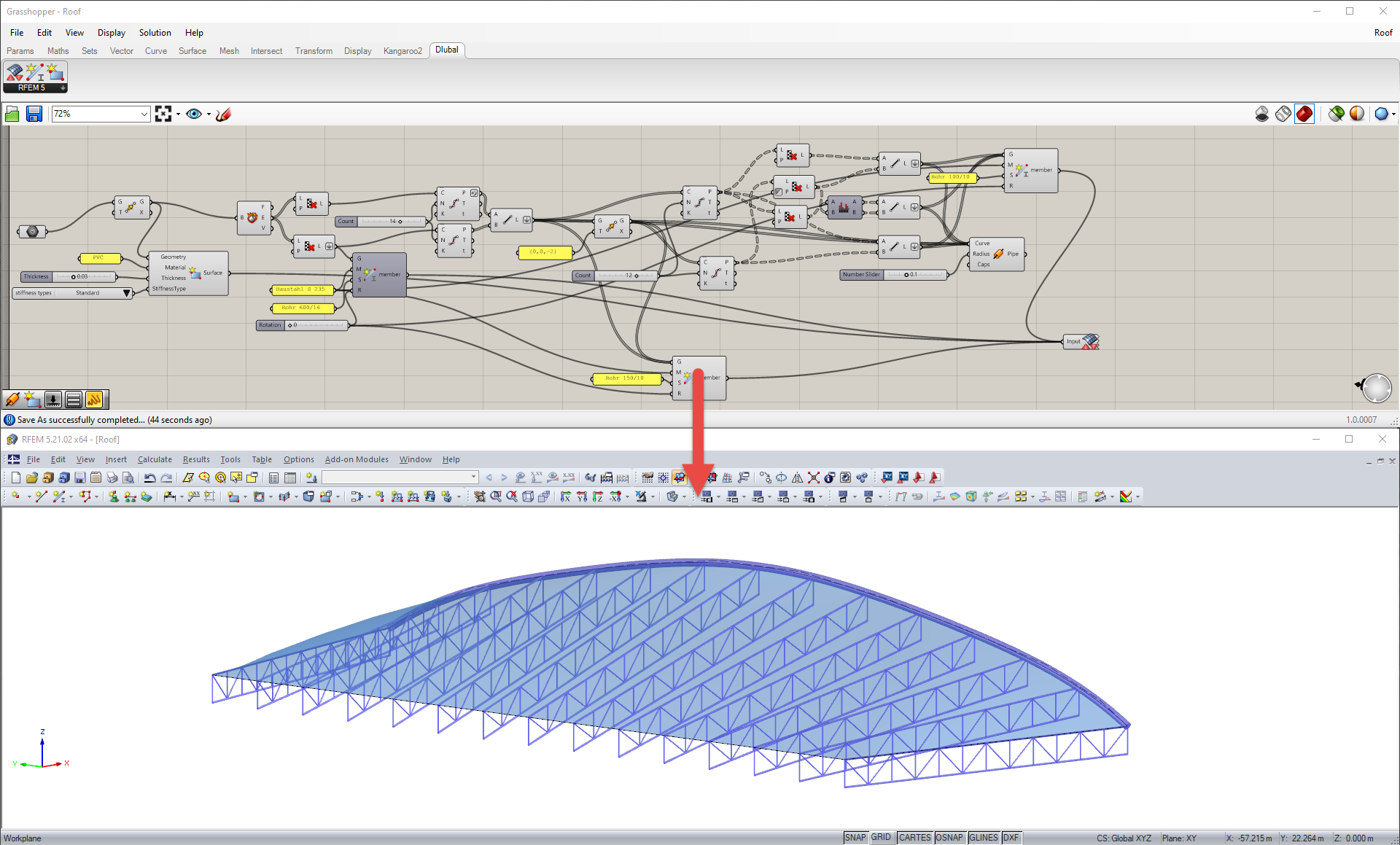Create a new model with RFEM's blank page icon
1400x845 pixels.
(x=15, y=478)
